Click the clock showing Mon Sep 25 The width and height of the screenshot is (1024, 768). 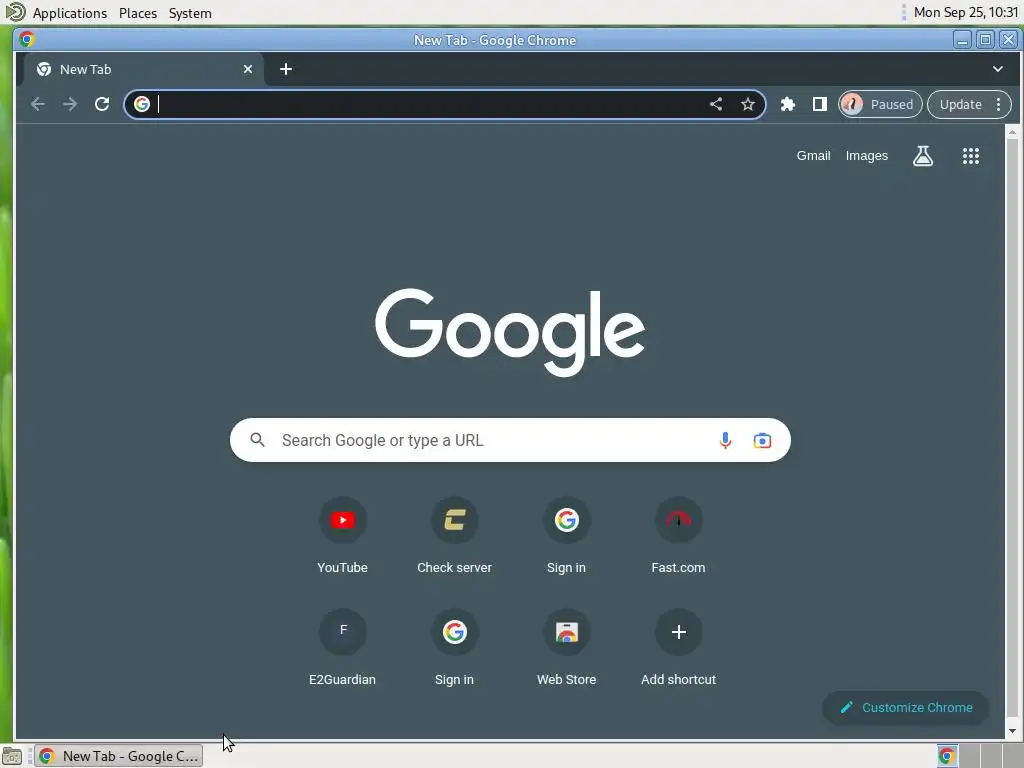pyautogui.click(x=965, y=12)
